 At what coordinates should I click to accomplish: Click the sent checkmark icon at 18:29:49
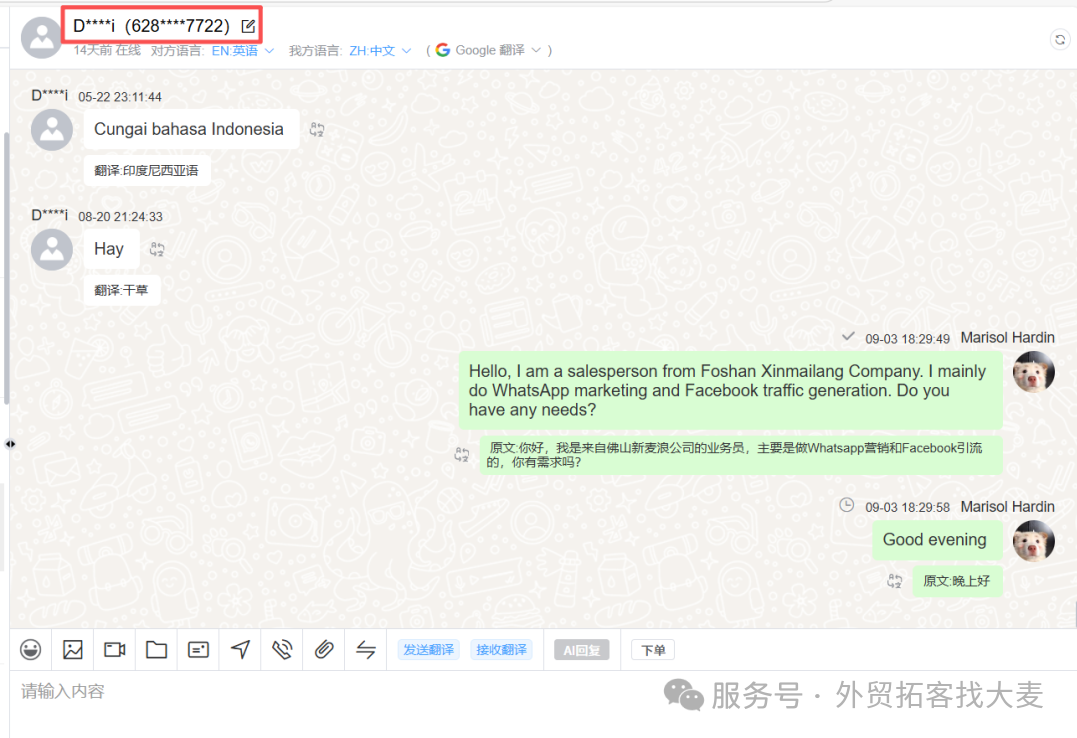pos(848,336)
